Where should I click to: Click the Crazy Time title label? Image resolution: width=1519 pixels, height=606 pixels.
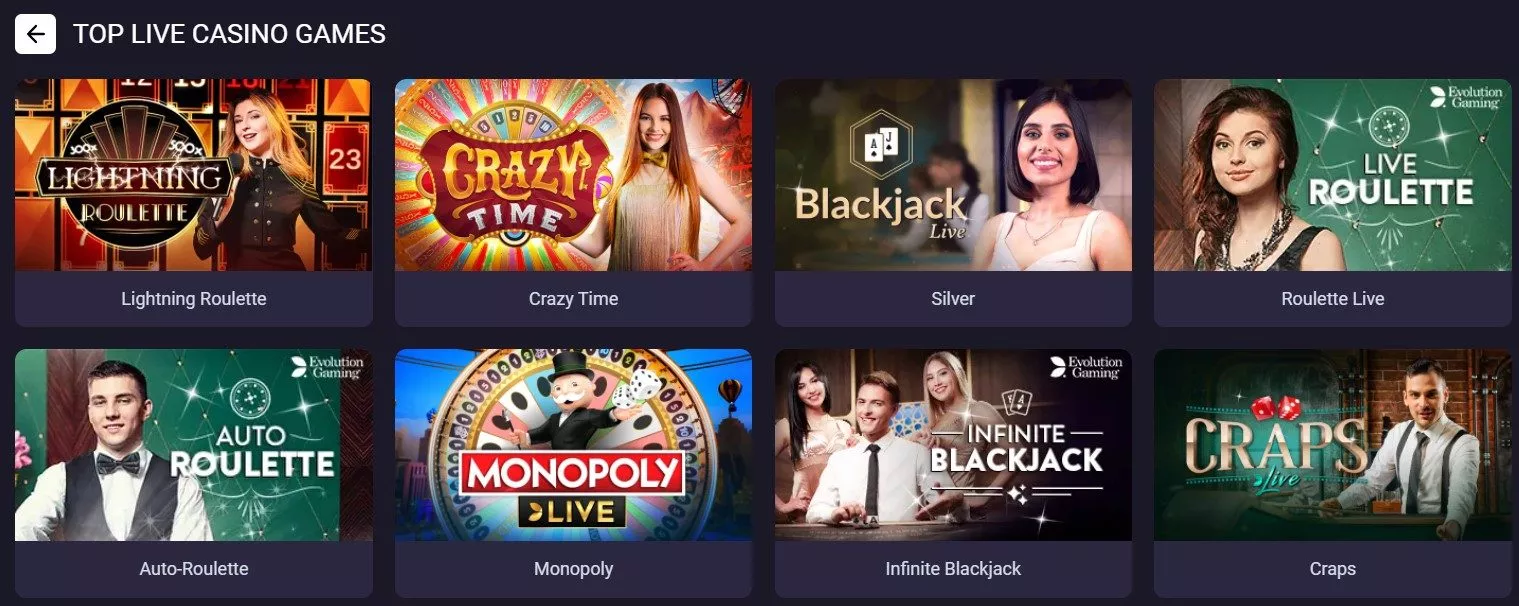click(x=573, y=299)
